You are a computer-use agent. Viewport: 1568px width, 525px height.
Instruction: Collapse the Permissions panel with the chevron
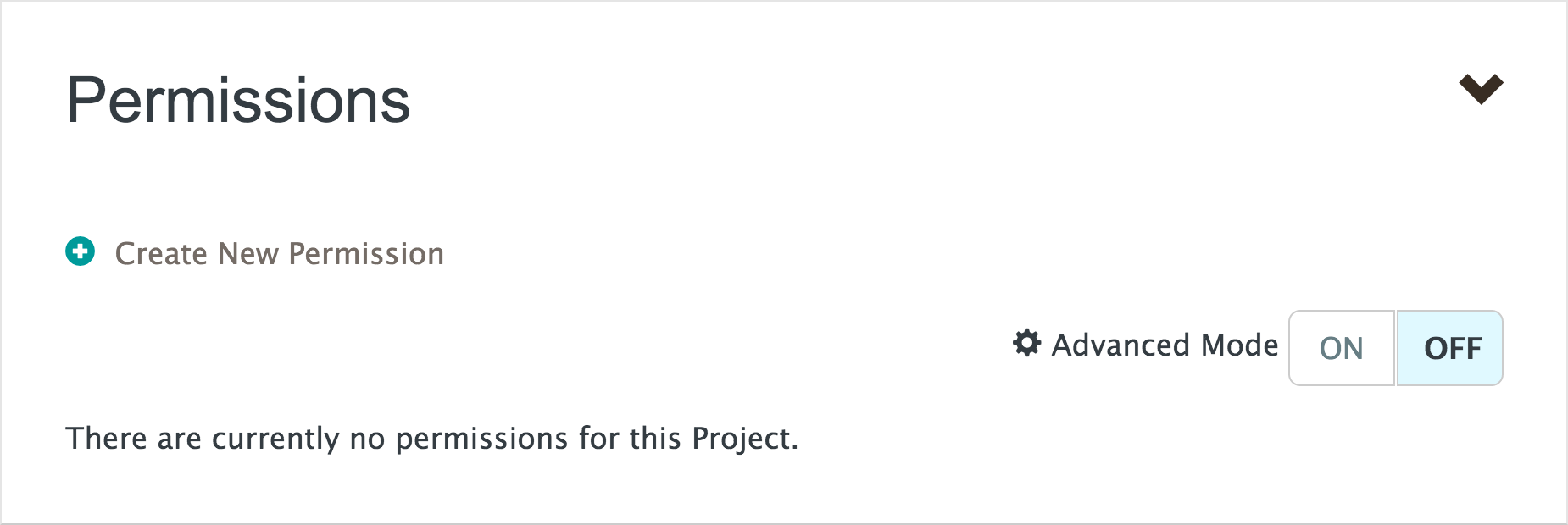click(1481, 88)
